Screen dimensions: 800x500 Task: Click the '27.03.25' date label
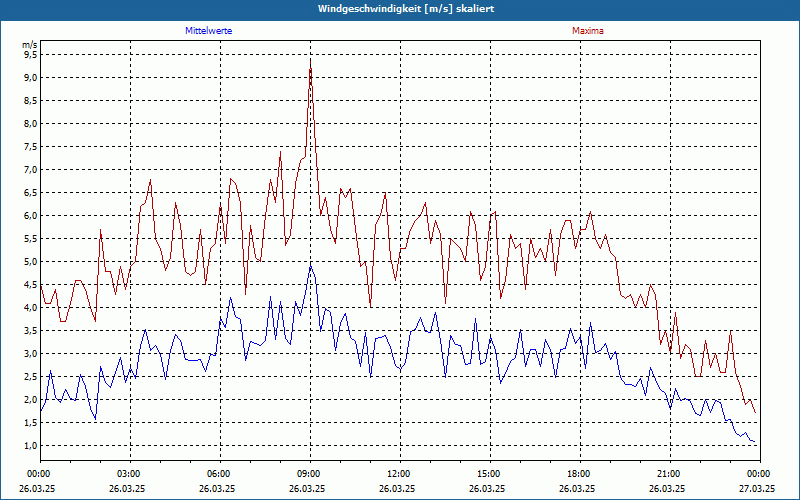click(757, 488)
